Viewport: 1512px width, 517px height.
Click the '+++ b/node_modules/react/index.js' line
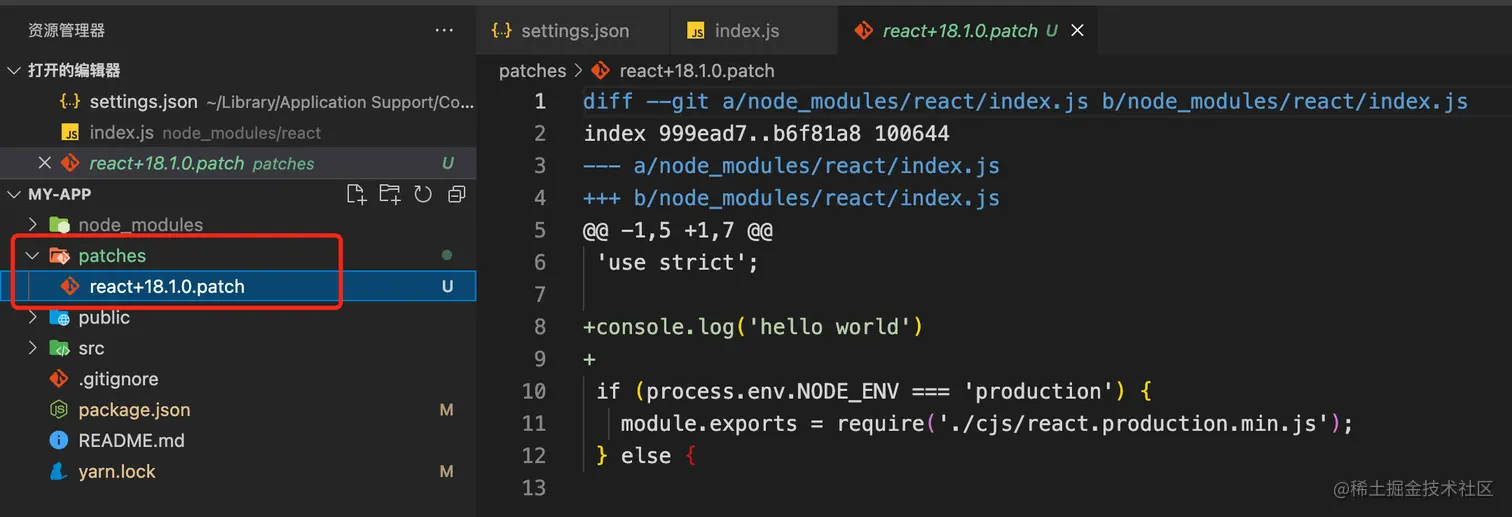[x=791, y=198]
